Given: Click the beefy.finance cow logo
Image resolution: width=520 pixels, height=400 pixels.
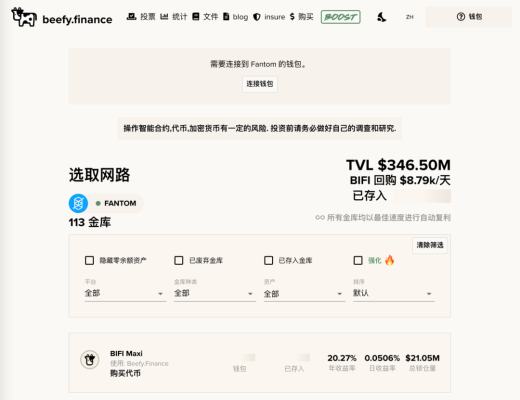Looking at the screenshot, I should coord(24,17).
